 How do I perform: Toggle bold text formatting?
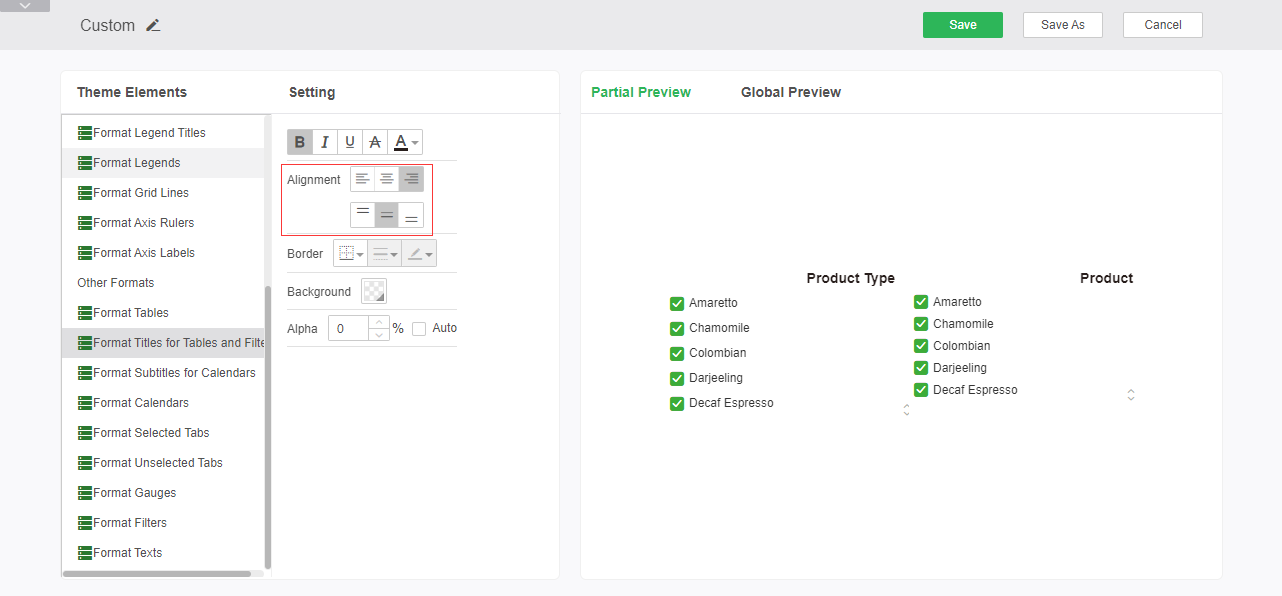300,142
